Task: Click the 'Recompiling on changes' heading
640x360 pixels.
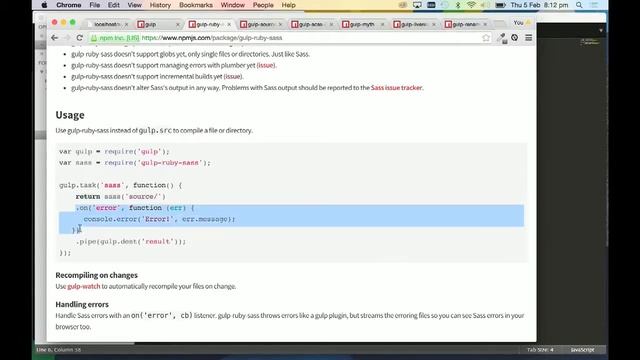Action: click(96, 275)
